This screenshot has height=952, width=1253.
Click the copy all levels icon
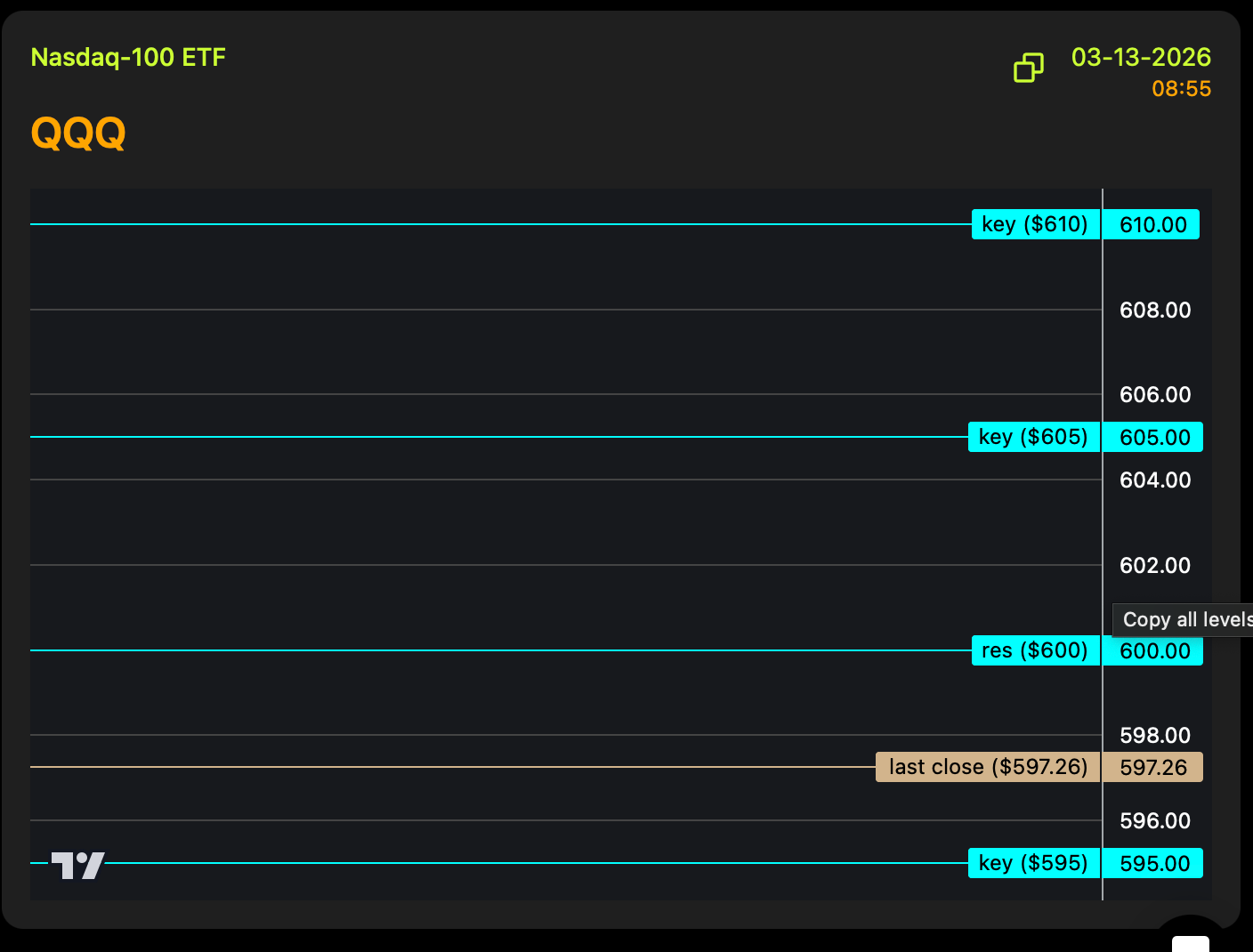click(1029, 68)
